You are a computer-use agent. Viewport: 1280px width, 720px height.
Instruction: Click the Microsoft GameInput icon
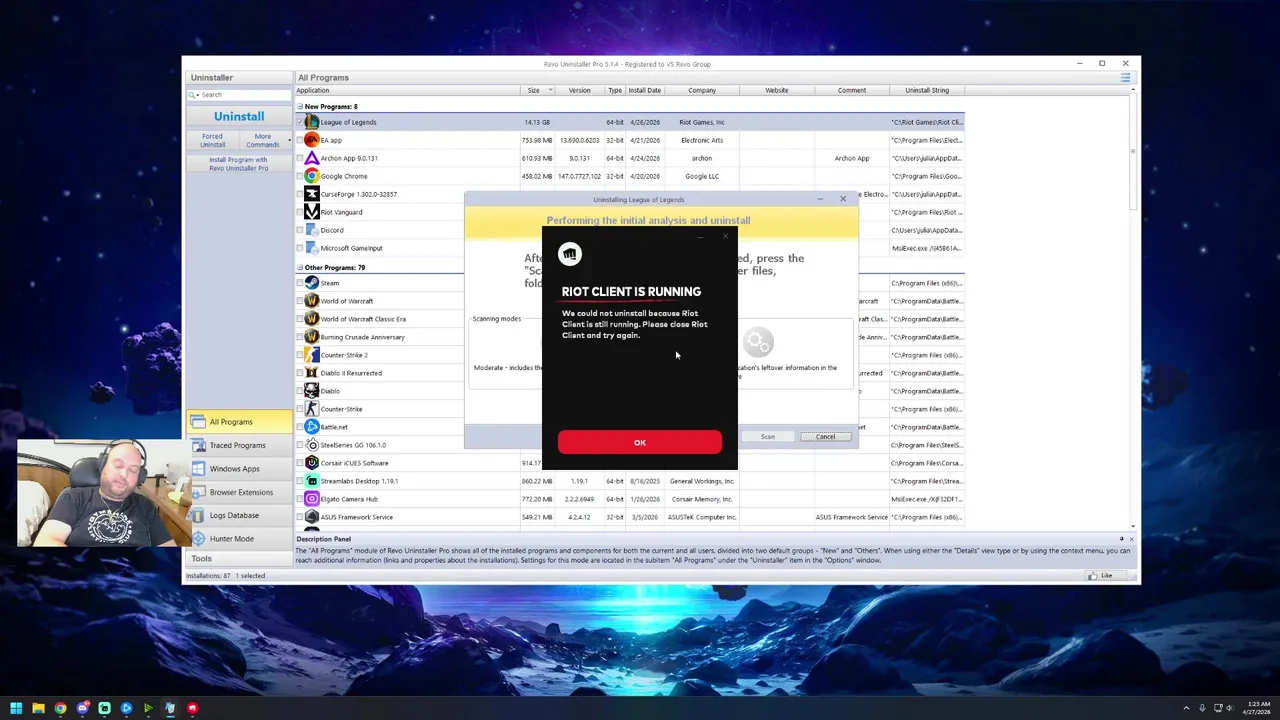pos(312,248)
